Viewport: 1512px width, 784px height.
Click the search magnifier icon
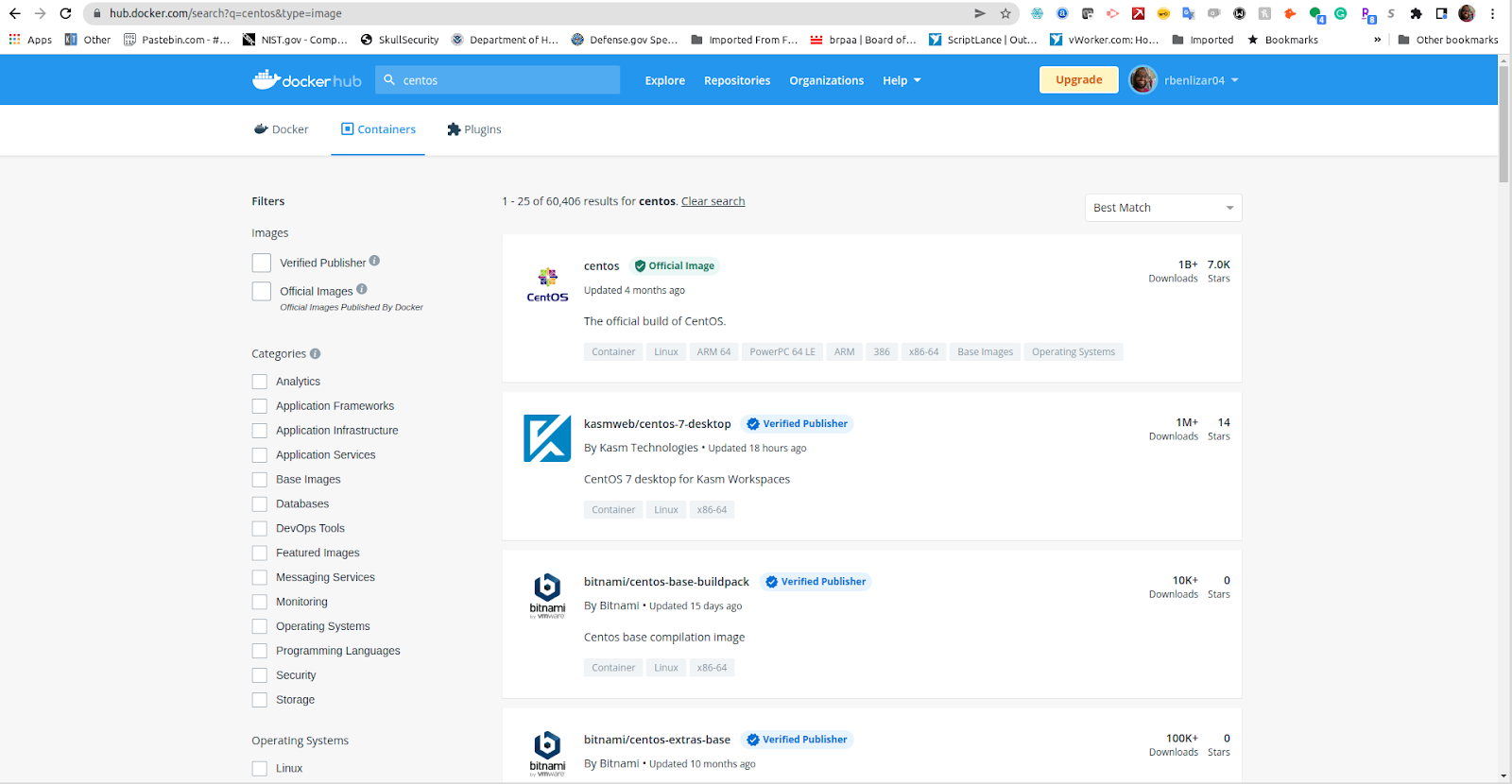[389, 80]
